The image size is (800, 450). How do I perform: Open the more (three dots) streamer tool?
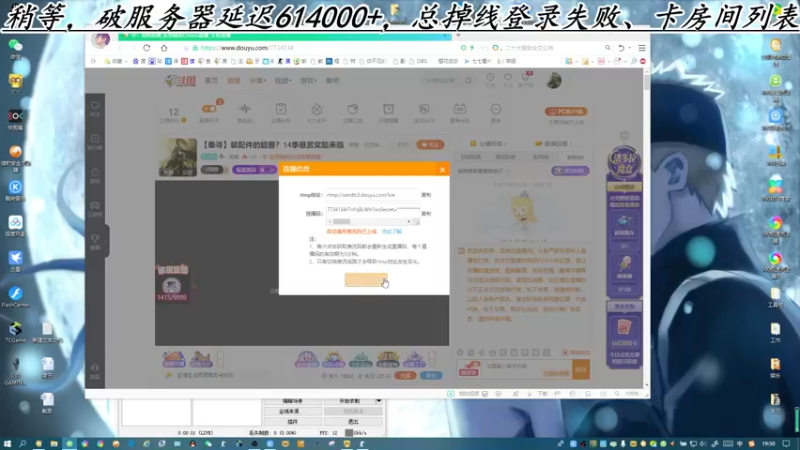click(495, 109)
